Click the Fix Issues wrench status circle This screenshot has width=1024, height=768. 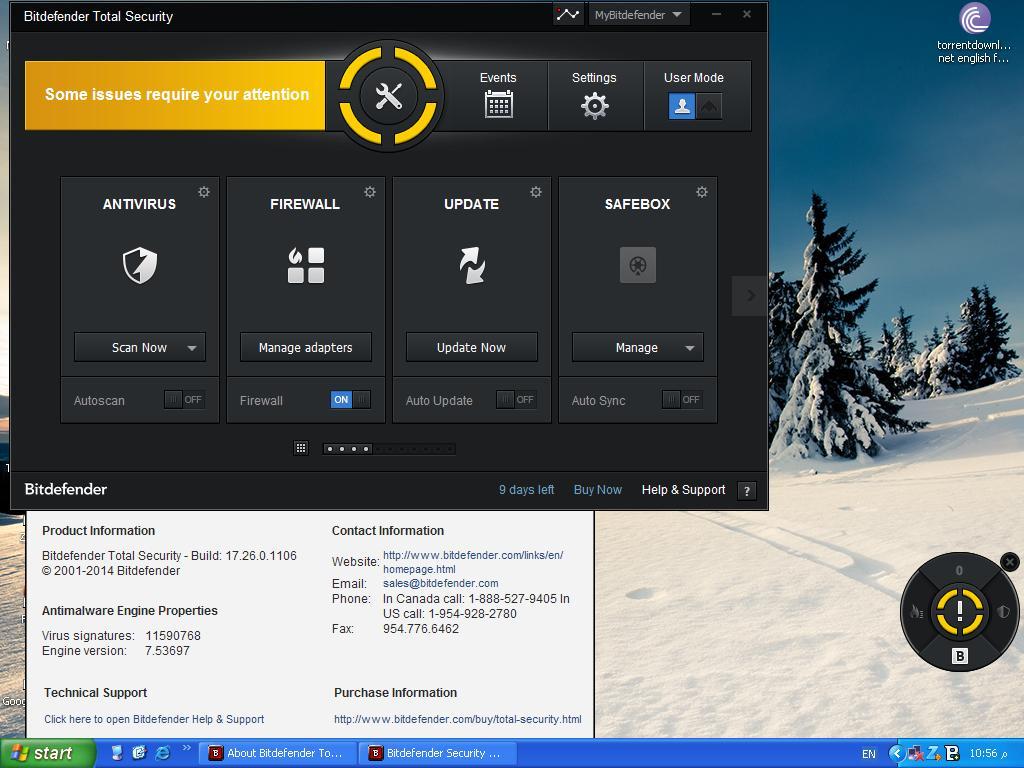(x=388, y=96)
